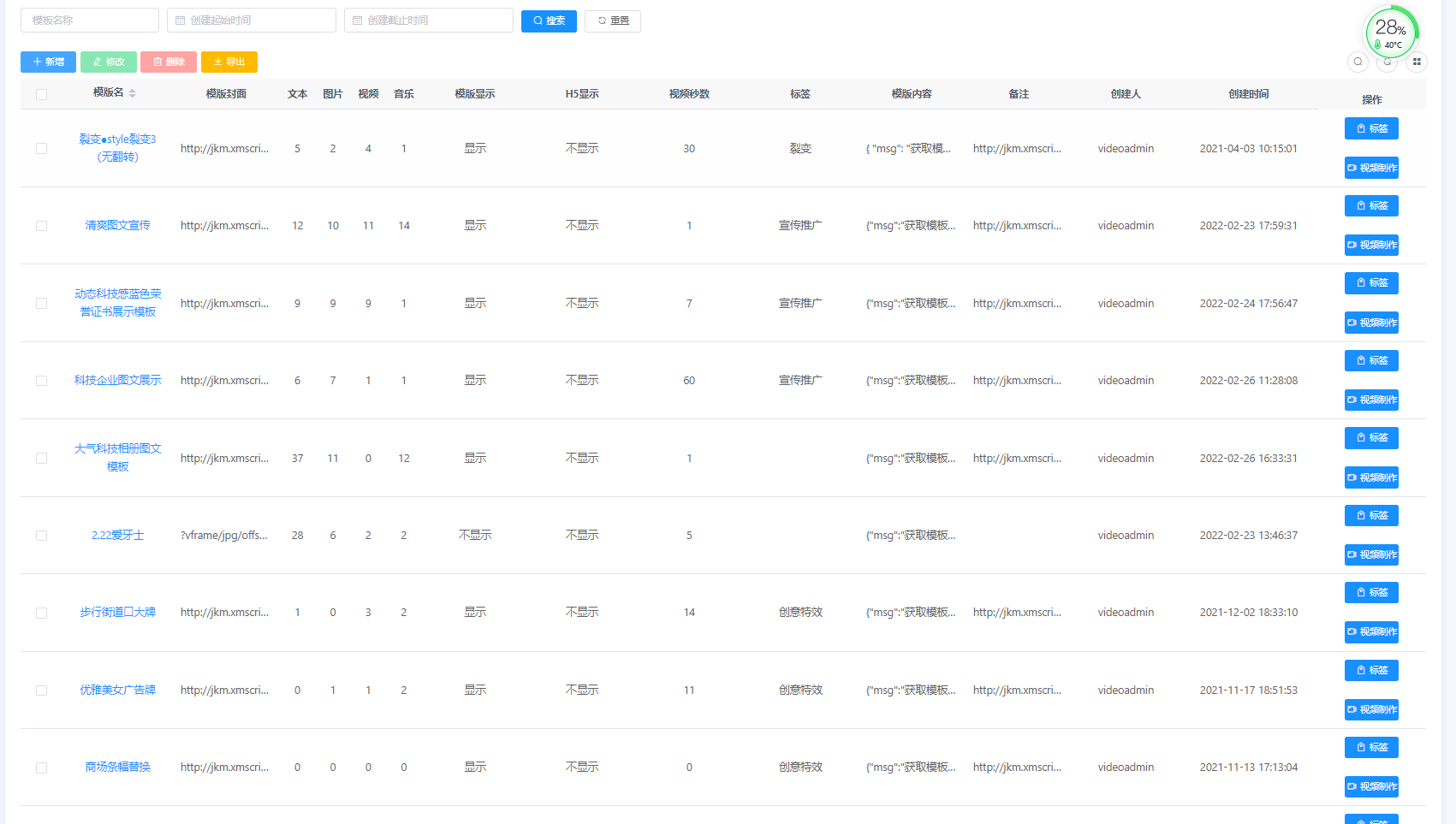Click the 28% floating performance widget
The width and height of the screenshot is (1456, 824).
point(1390,33)
